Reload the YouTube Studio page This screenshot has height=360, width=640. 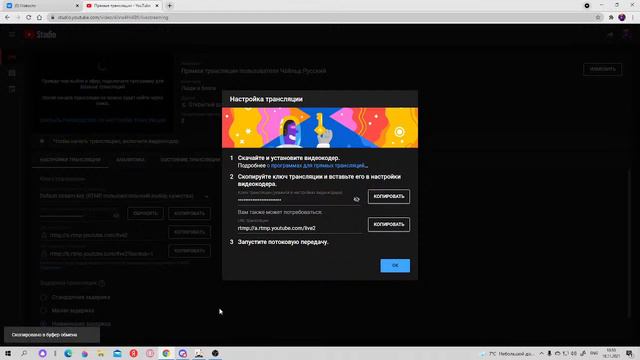pyautogui.click(x=29, y=18)
